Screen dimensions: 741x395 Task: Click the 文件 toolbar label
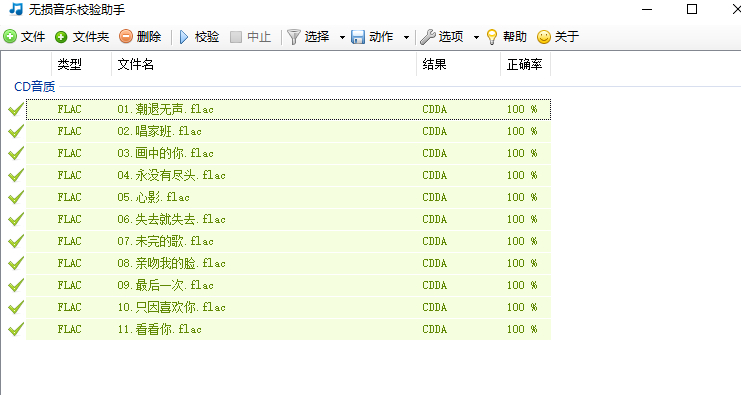coord(33,37)
